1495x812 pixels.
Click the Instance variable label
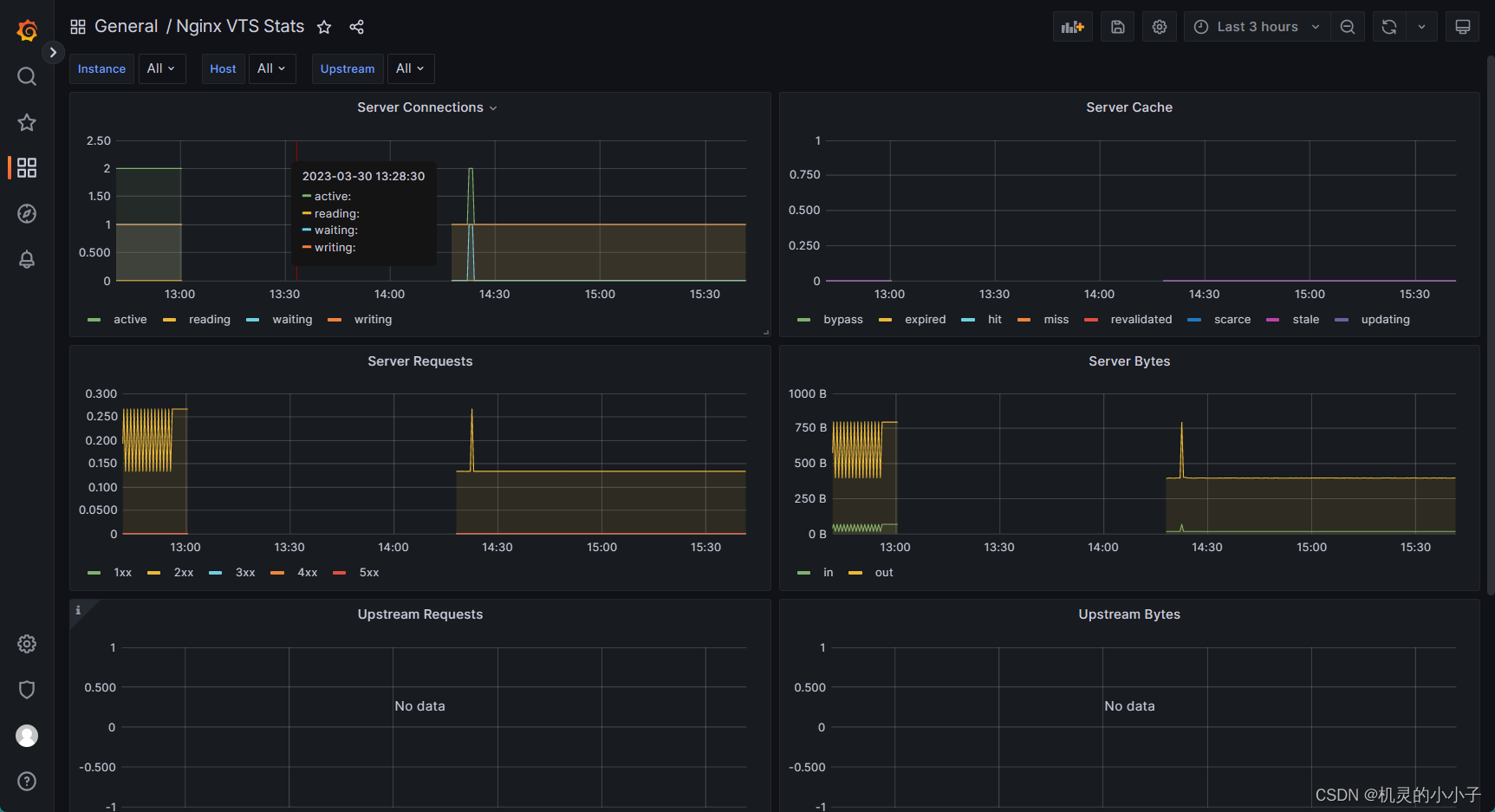coord(101,68)
